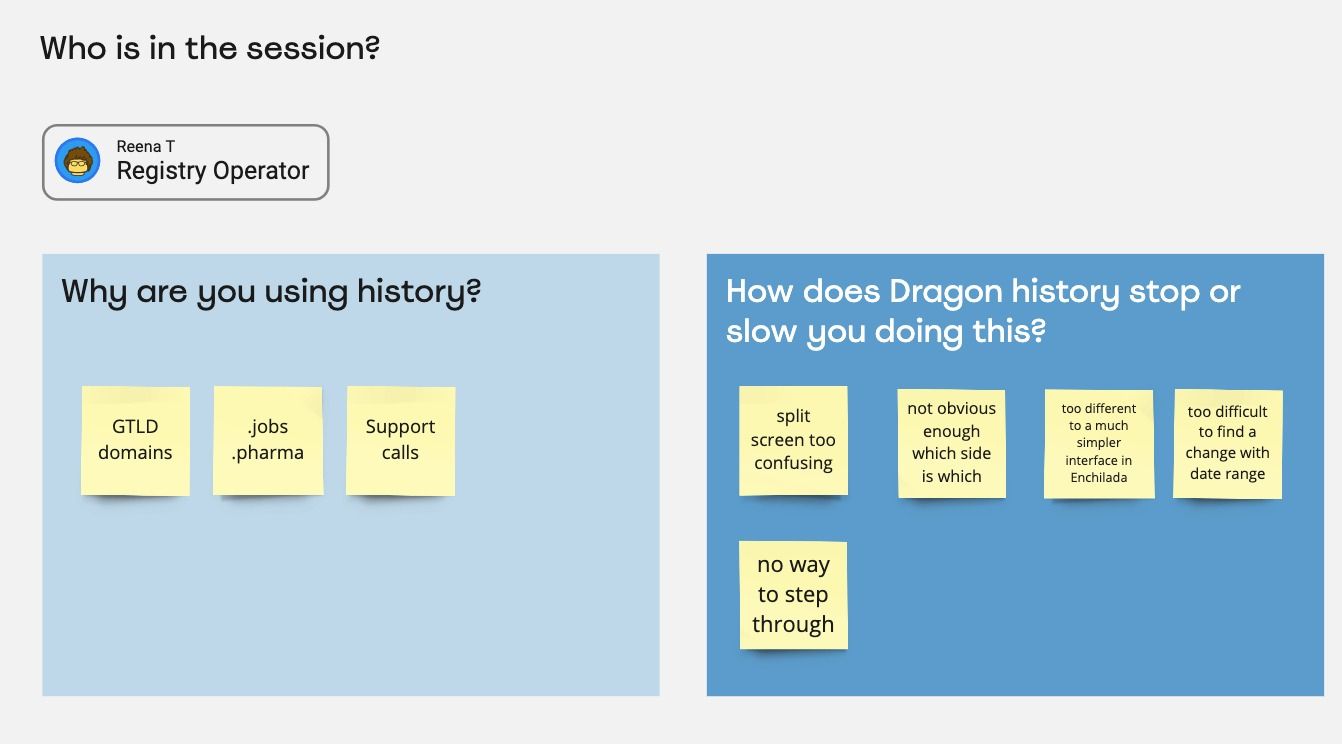Click the '.jobs .pharma' sticky note
This screenshot has width=1342, height=744.
coord(268,440)
